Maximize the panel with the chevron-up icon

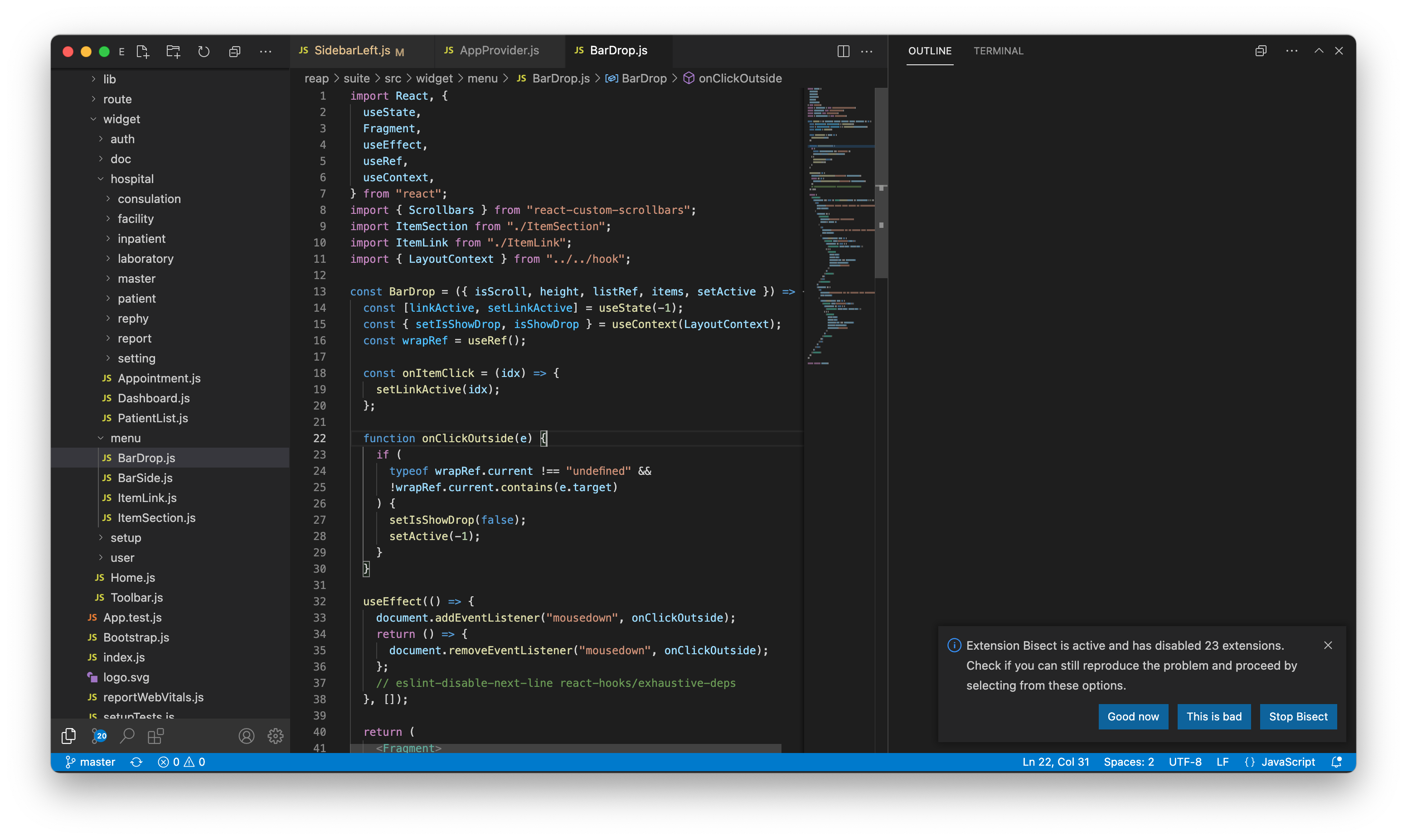(1319, 51)
